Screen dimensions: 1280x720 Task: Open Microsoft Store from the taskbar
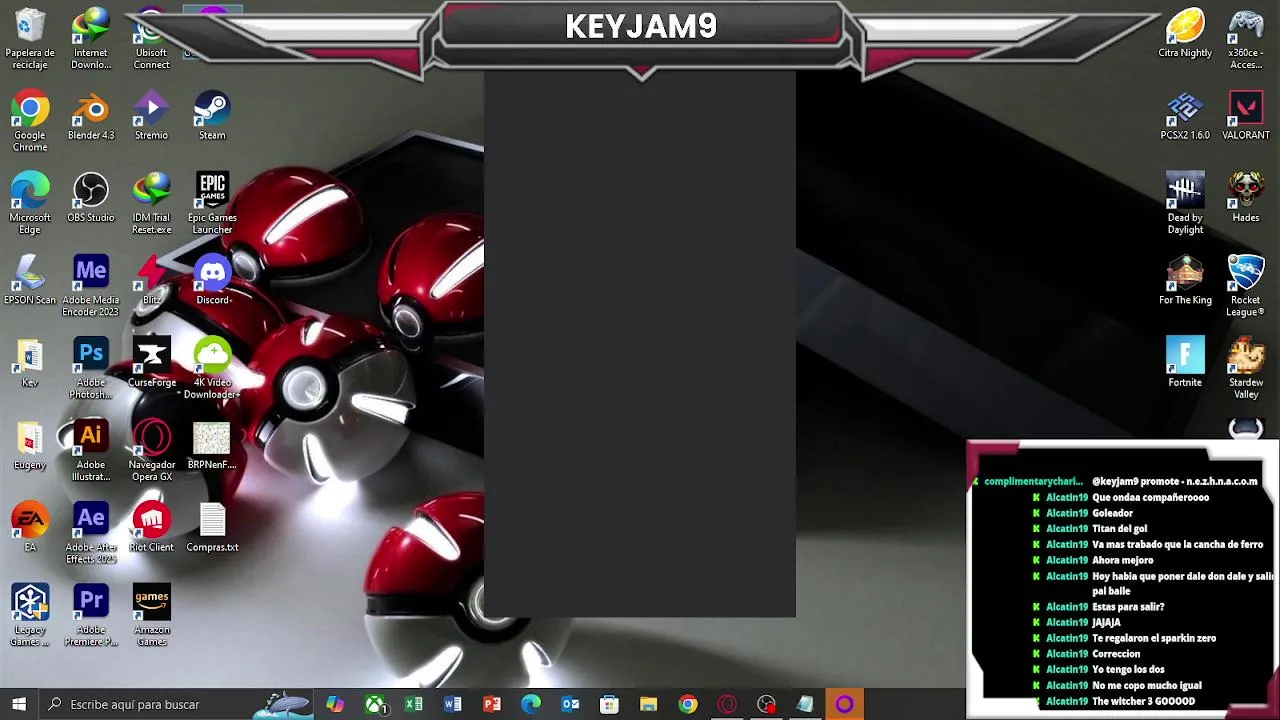609,704
